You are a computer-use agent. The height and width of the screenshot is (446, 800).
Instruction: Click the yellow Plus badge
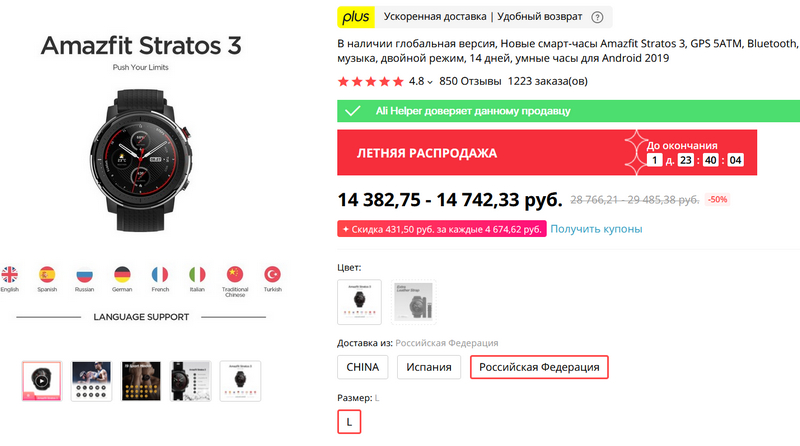(x=355, y=17)
